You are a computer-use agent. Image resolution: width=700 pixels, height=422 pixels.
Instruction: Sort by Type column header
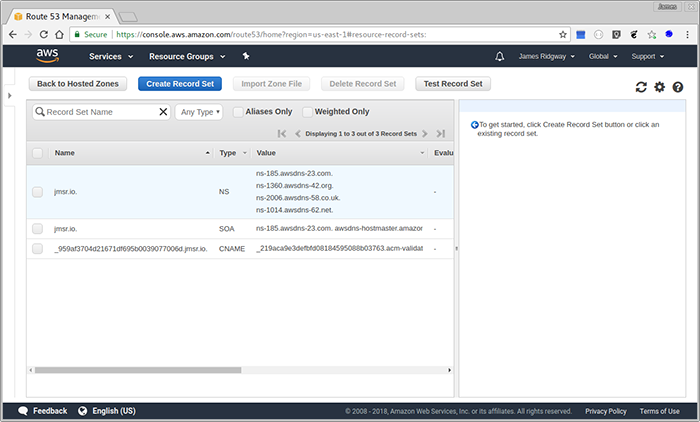point(228,153)
